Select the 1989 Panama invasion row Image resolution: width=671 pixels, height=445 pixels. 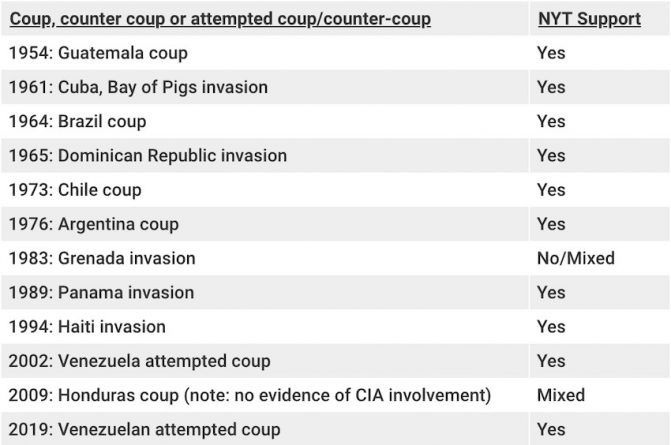pyautogui.click(x=100, y=293)
